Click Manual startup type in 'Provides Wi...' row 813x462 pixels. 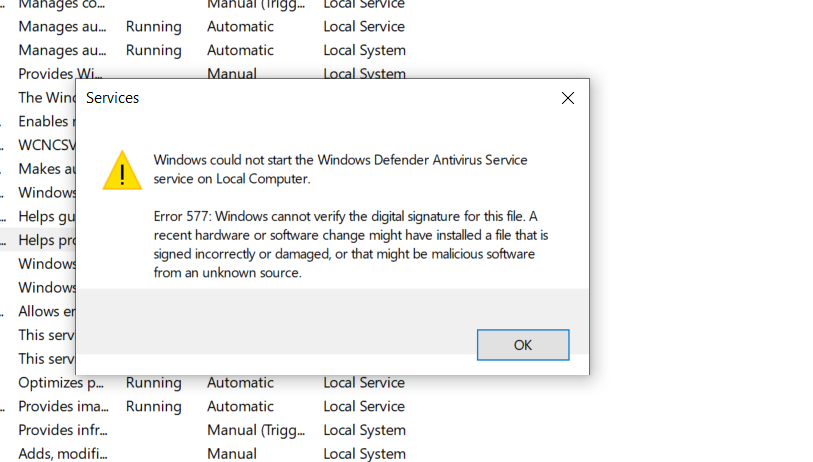pyautogui.click(x=232, y=74)
